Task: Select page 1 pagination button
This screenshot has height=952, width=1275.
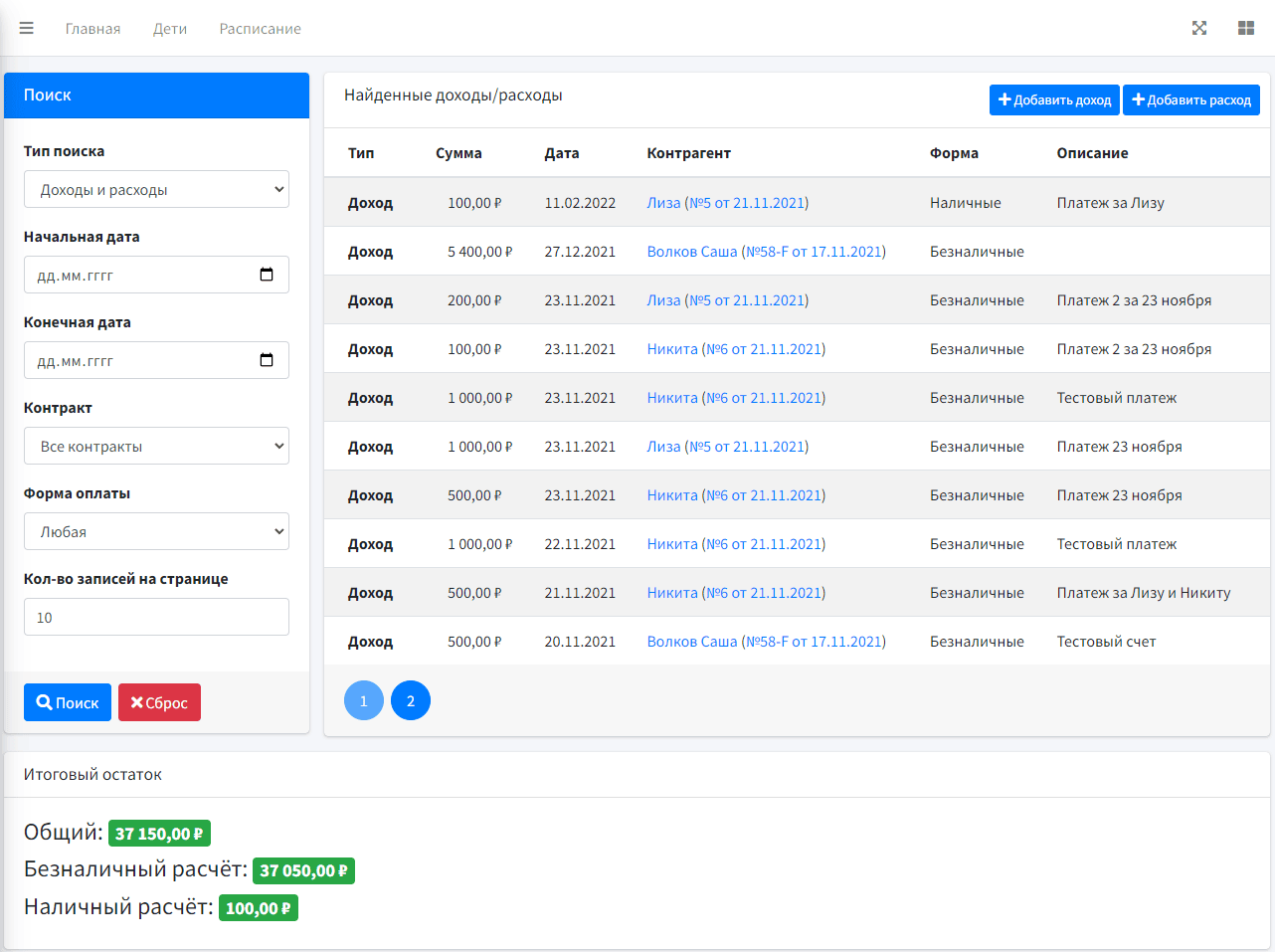Action: [x=364, y=701]
